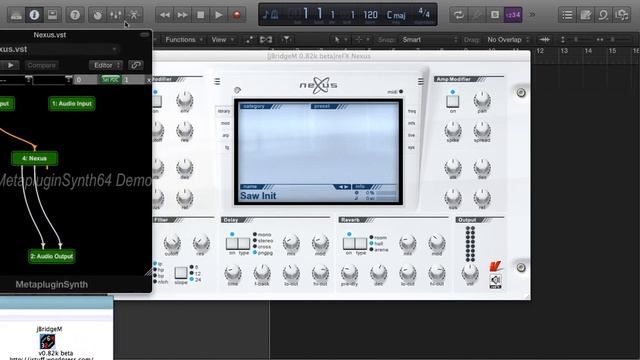Select the stereo delay mode
The height and width of the screenshot is (360, 640).
point(262,241)
